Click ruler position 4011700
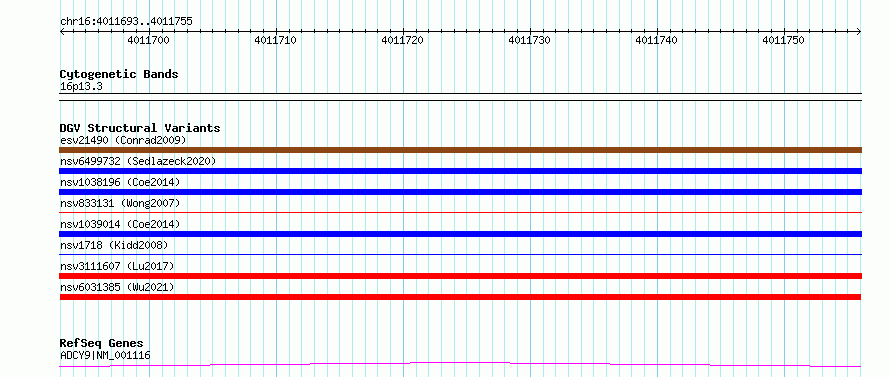Image resolution: width=890 pixels, height=377 pixels. tap(148, 40)
